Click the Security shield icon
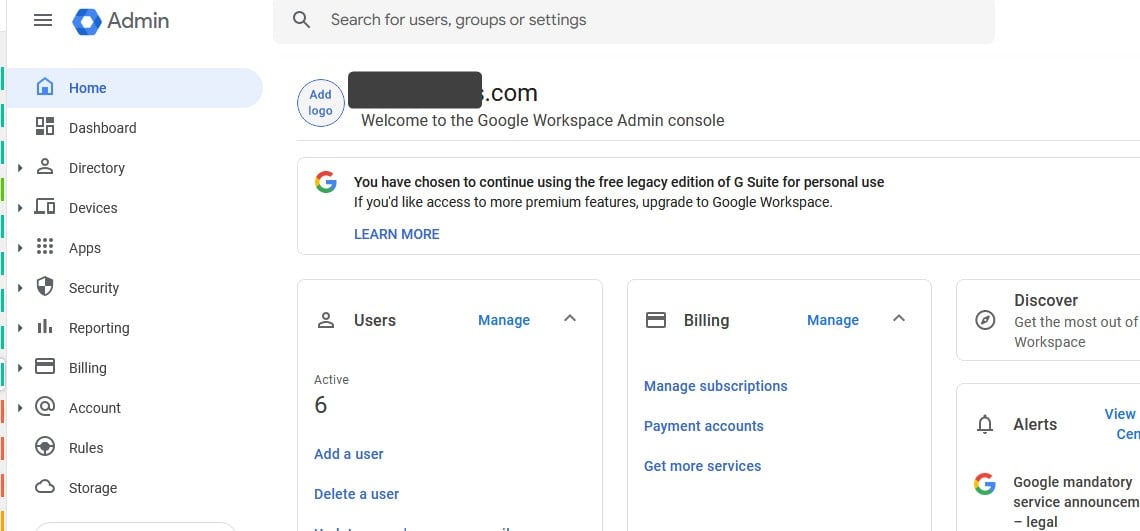This screenshot has width=1140, height=531. [45, 287]
